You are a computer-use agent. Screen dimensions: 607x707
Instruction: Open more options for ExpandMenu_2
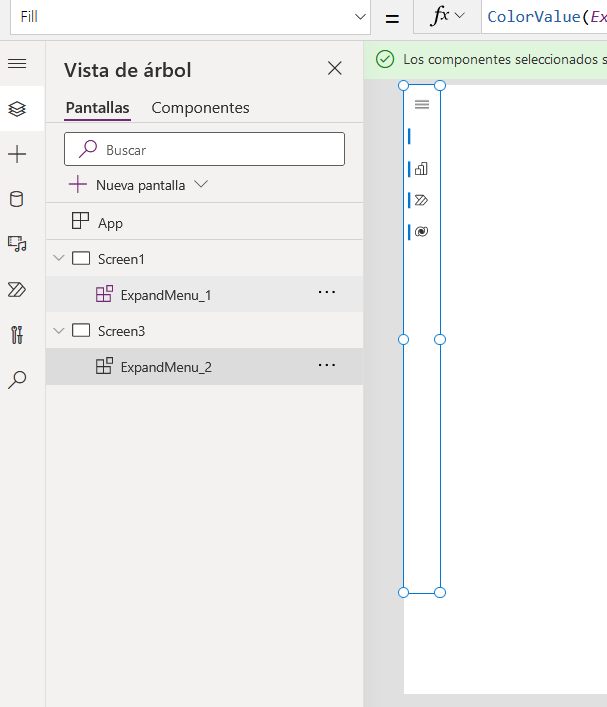coord(326,365)
